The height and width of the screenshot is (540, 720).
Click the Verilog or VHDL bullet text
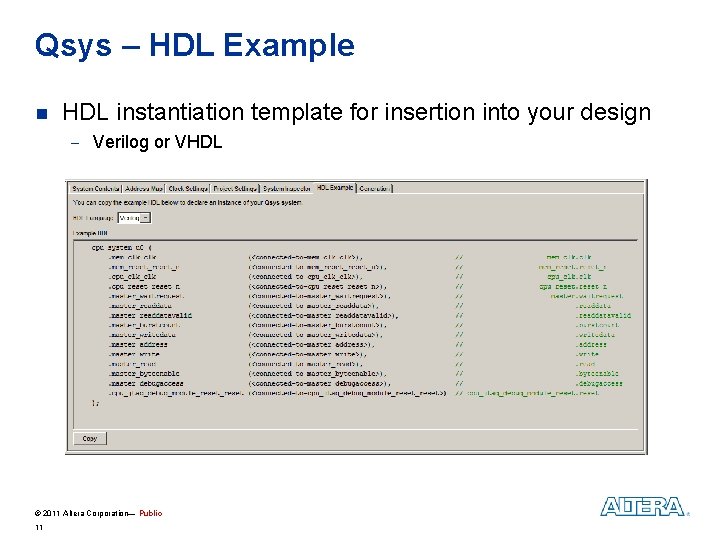pos(158,142)
